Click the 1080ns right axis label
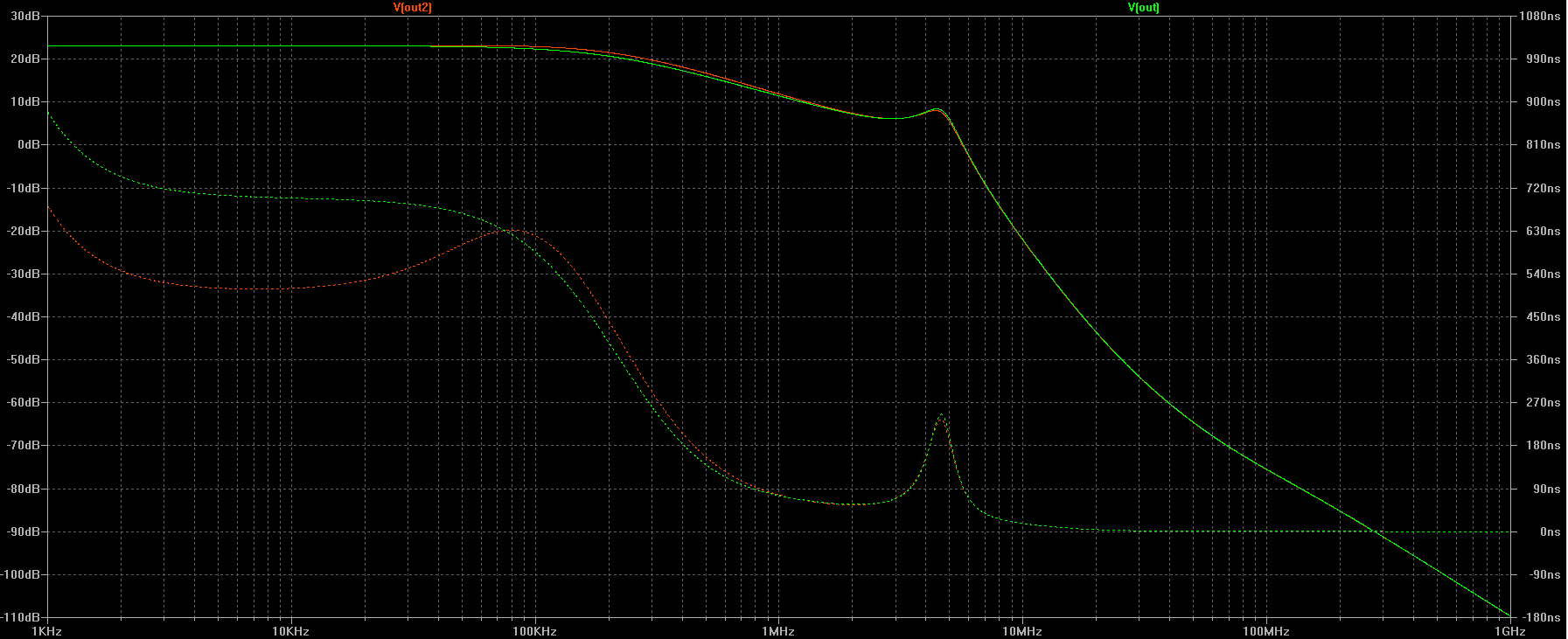Screen dimensions: 1568x639 tap(1539, 17)
